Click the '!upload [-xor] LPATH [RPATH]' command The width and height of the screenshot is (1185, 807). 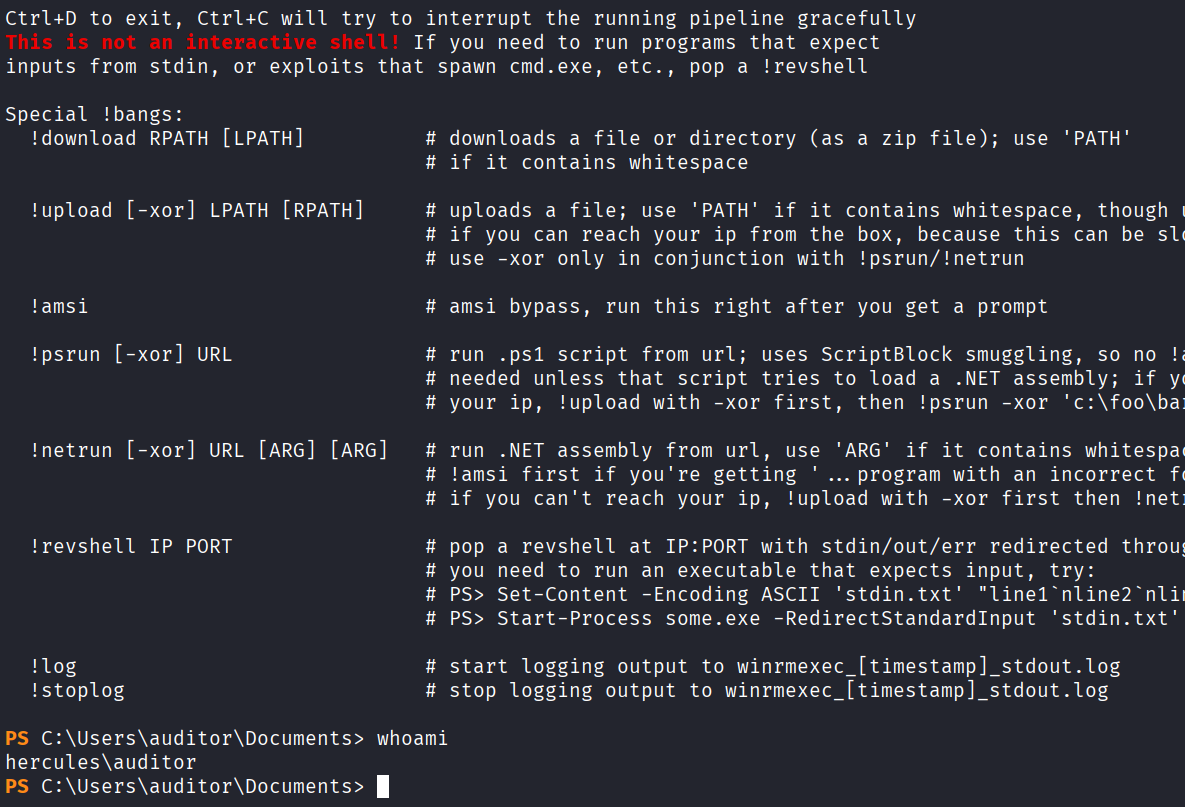(x=196, y=210)
